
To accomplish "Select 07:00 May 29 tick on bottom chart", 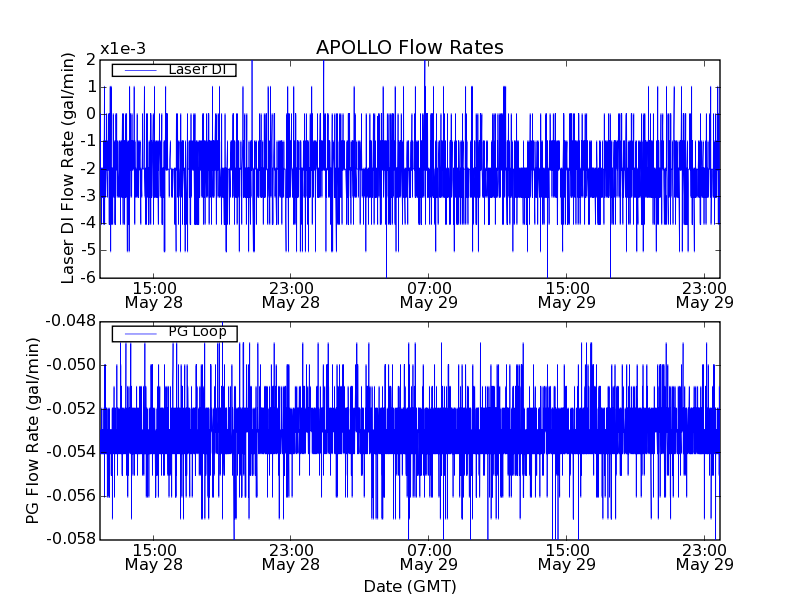I will tap(429, 557).
